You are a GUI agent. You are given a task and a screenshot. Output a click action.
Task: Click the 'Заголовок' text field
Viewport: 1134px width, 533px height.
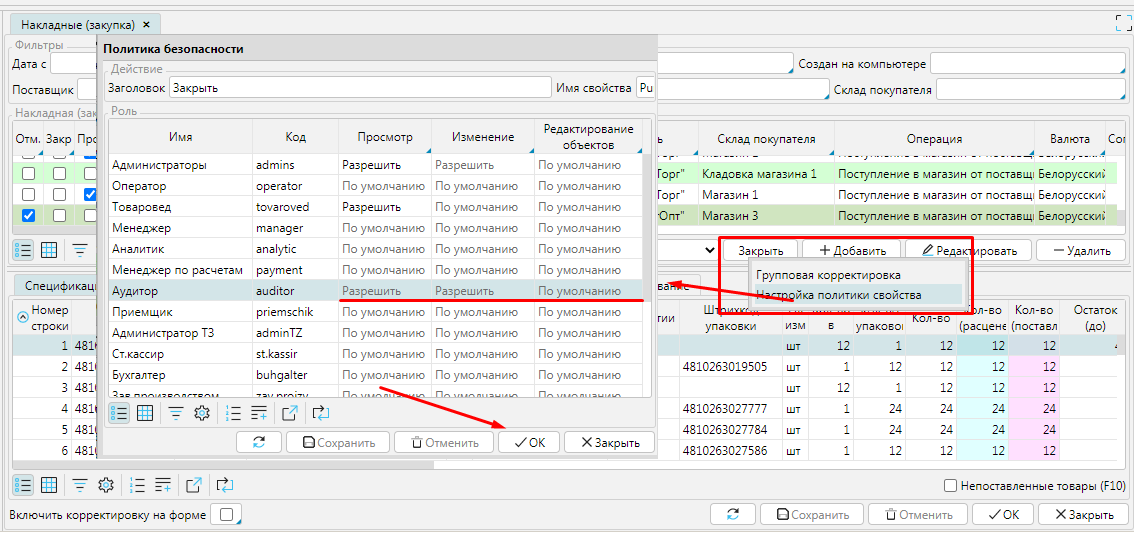(x=358, y=88)
